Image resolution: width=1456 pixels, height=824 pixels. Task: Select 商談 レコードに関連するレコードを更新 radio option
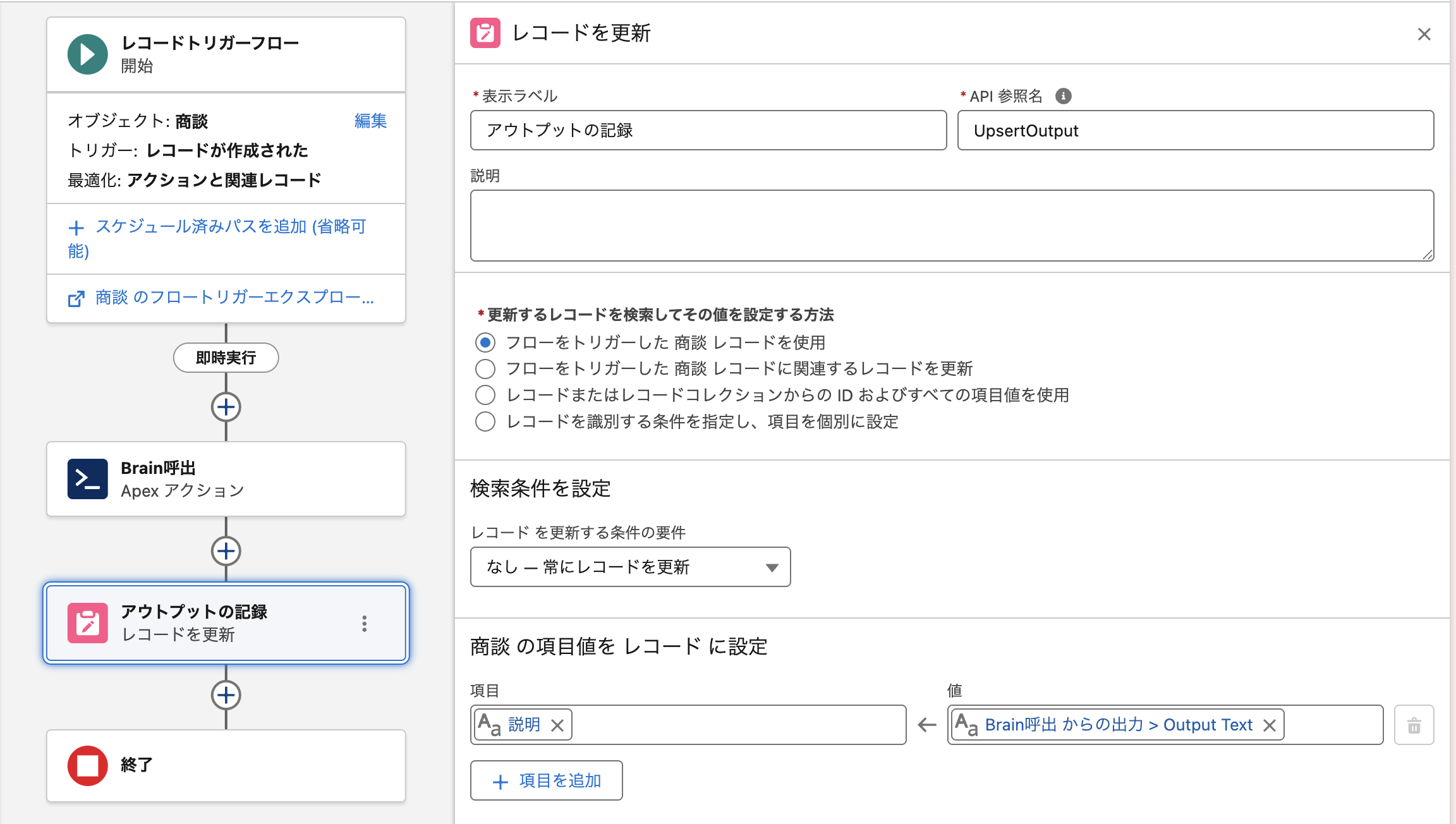(485, 368)
